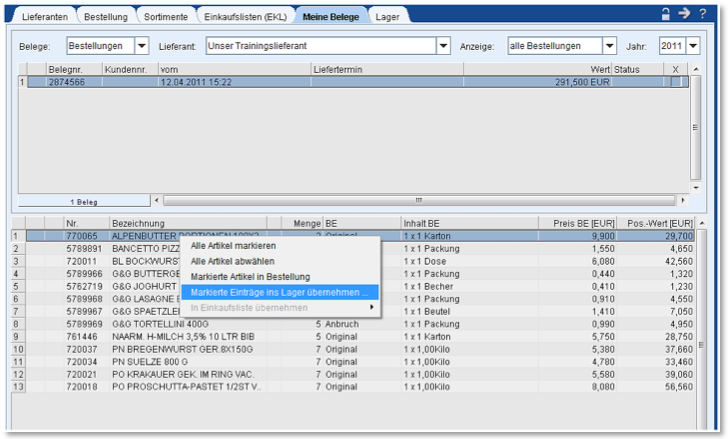
Task: Click 'Markierte Artikel in Bestellung'
Action: coord(250,276)
